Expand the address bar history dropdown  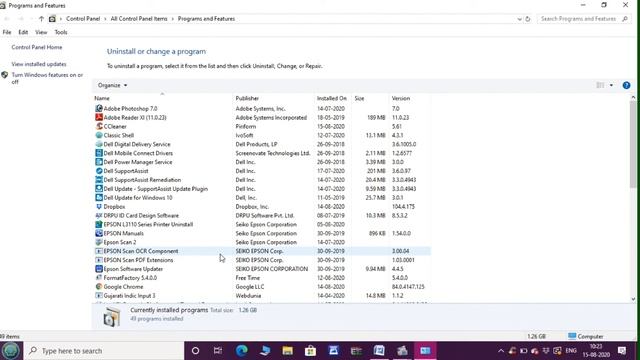(519, 19)
